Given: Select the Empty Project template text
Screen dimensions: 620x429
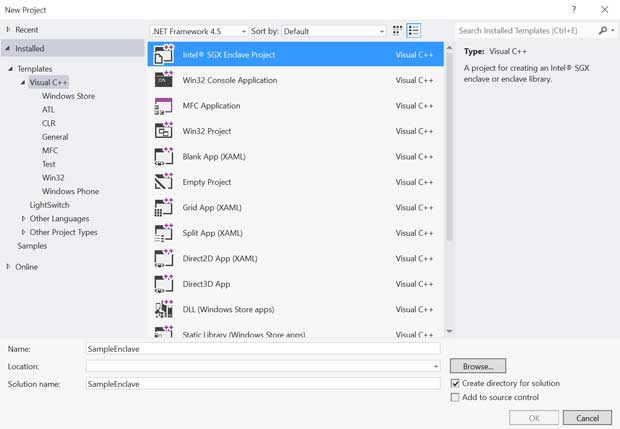Looking at the screenshot, I should [x=206, y=182].
